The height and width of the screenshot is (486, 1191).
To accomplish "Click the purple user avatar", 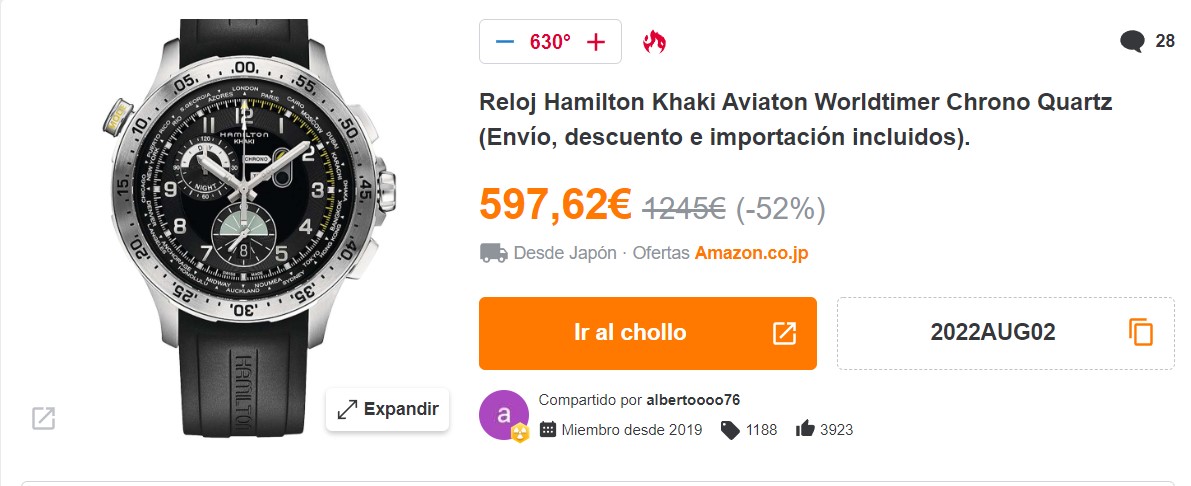I will 504,415.
